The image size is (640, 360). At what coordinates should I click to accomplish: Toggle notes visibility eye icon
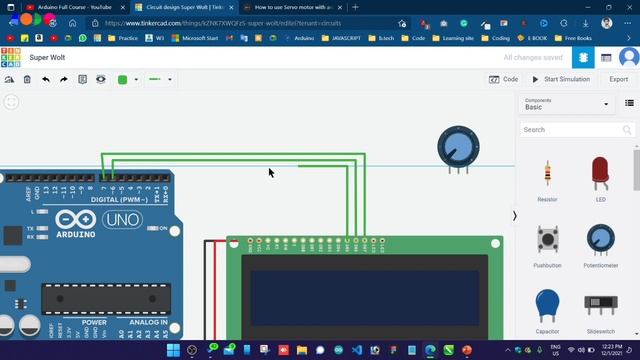tap(101, 79)
